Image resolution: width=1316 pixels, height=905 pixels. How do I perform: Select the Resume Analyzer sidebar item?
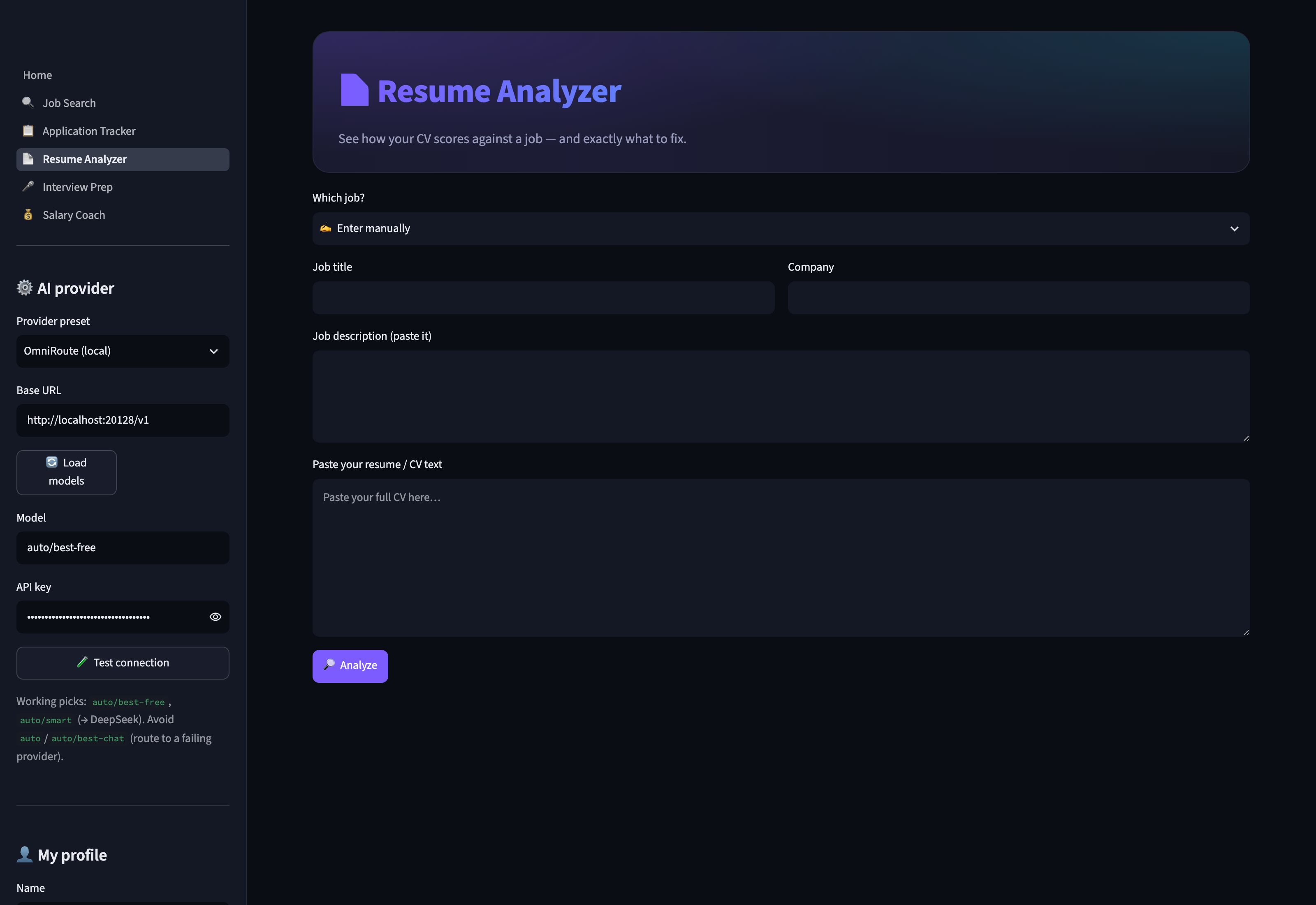[123, 159]
